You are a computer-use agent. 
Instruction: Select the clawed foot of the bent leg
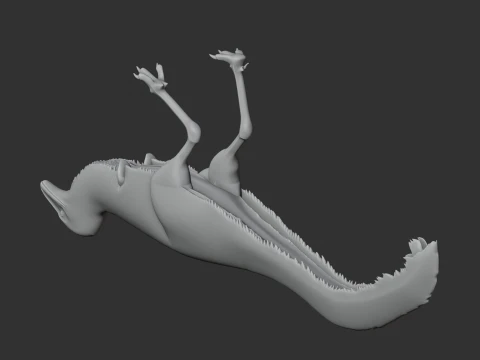151,79
